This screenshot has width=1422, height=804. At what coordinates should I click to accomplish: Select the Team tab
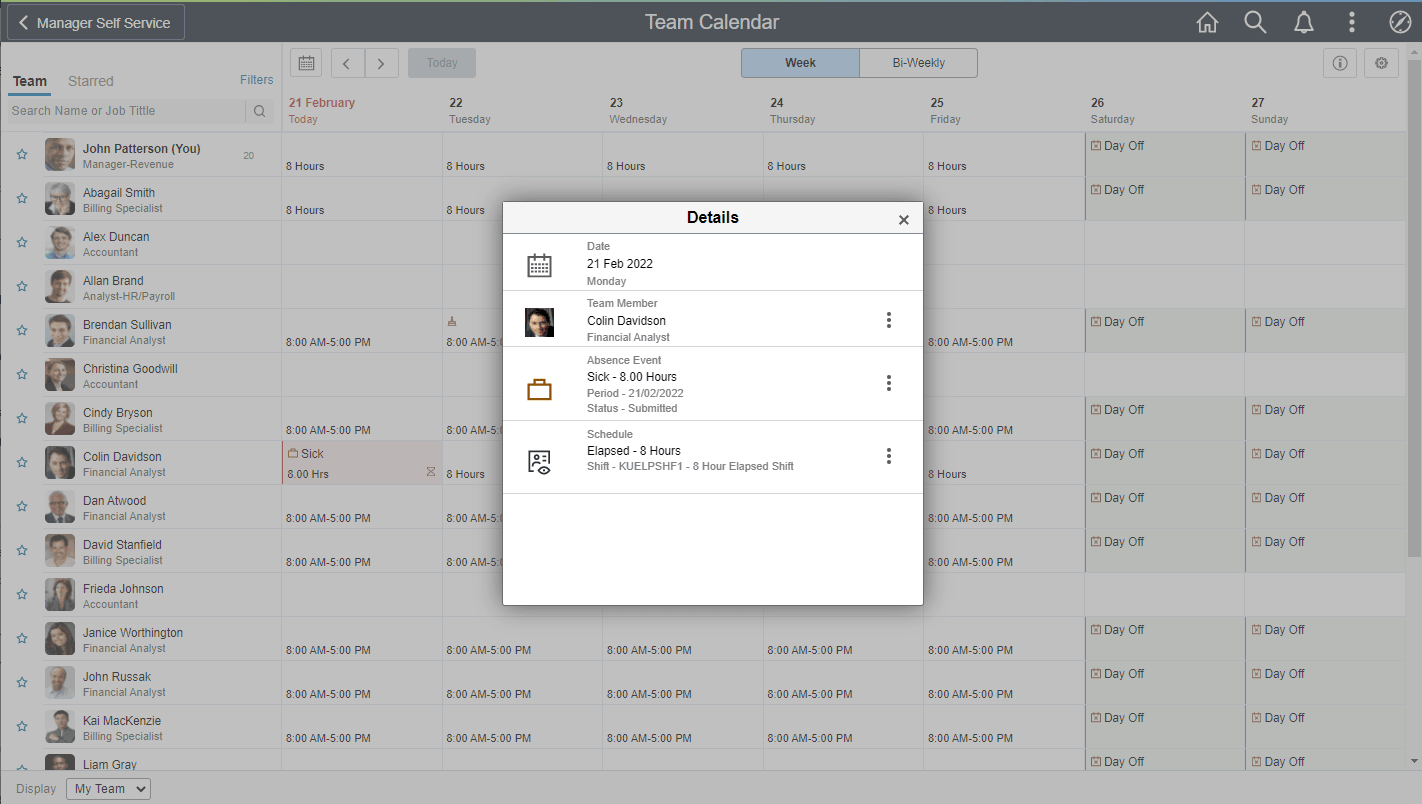29,81
